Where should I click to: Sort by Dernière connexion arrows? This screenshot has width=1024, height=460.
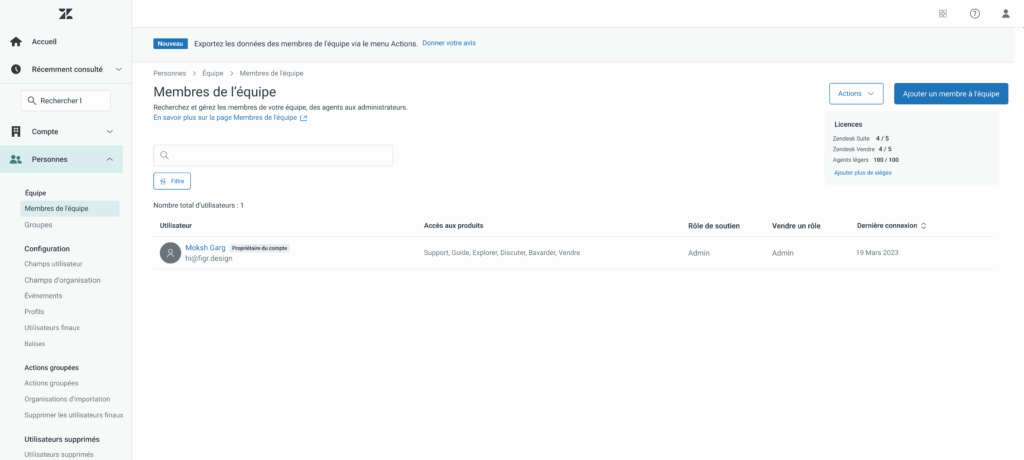click(x=923, y=225)
